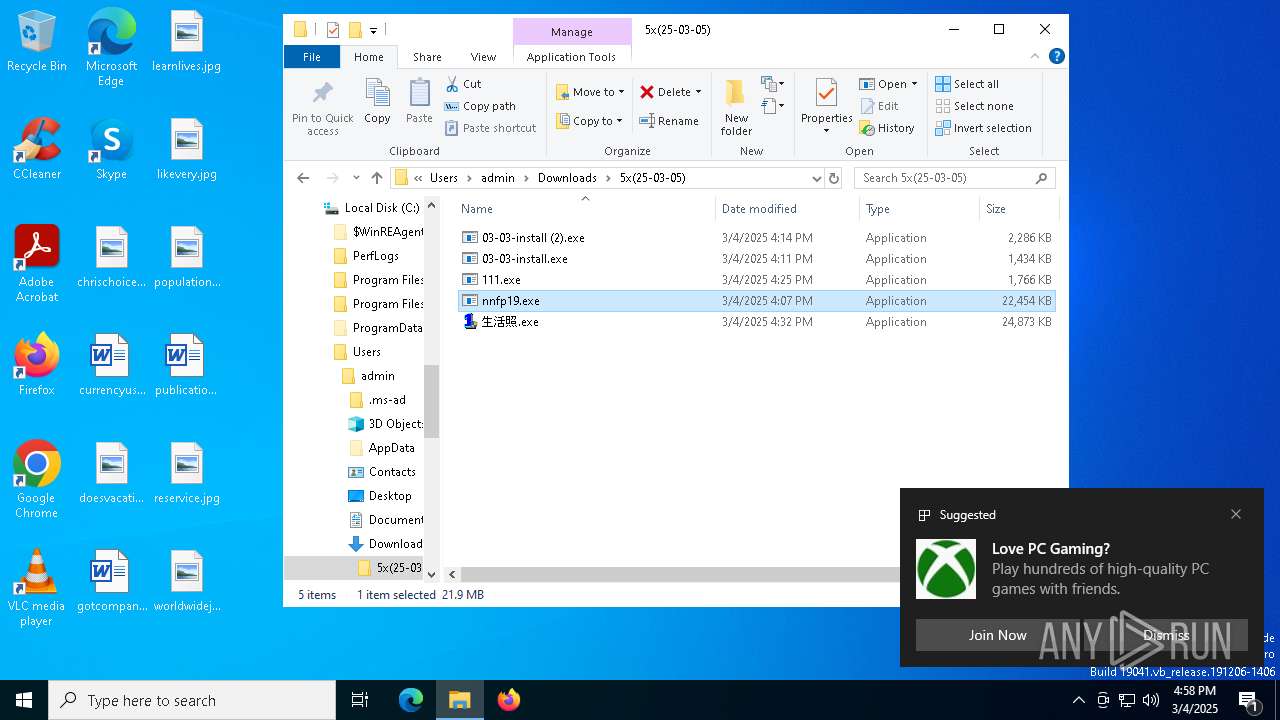Image resolution: width=1280 pixels, height=720 pixels.
Task: Click Firefox icon in taskbar
Action: coord(509,700)
